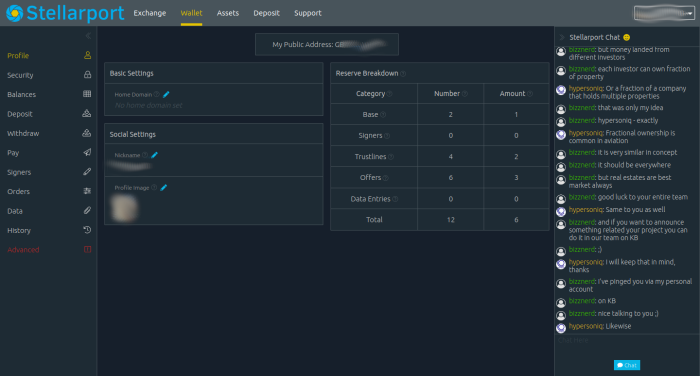This screenshot has width=700, height=376.
Task: Click the Nickname help icon
Action: (145, 155)
